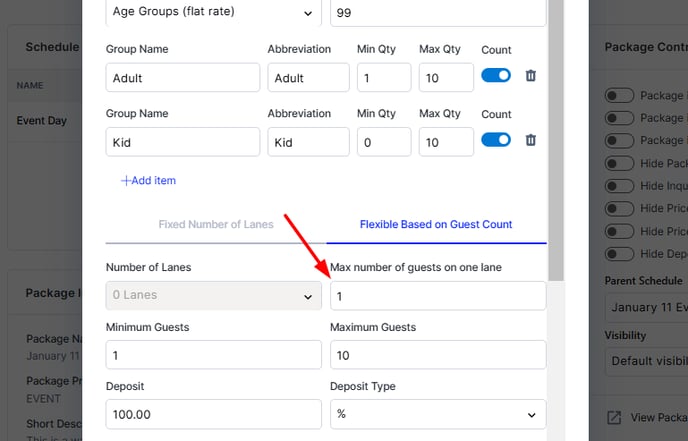Viewport: 688px width, 441px height.
Task: Toggle the Count switch for Kid
Action: 496,140
